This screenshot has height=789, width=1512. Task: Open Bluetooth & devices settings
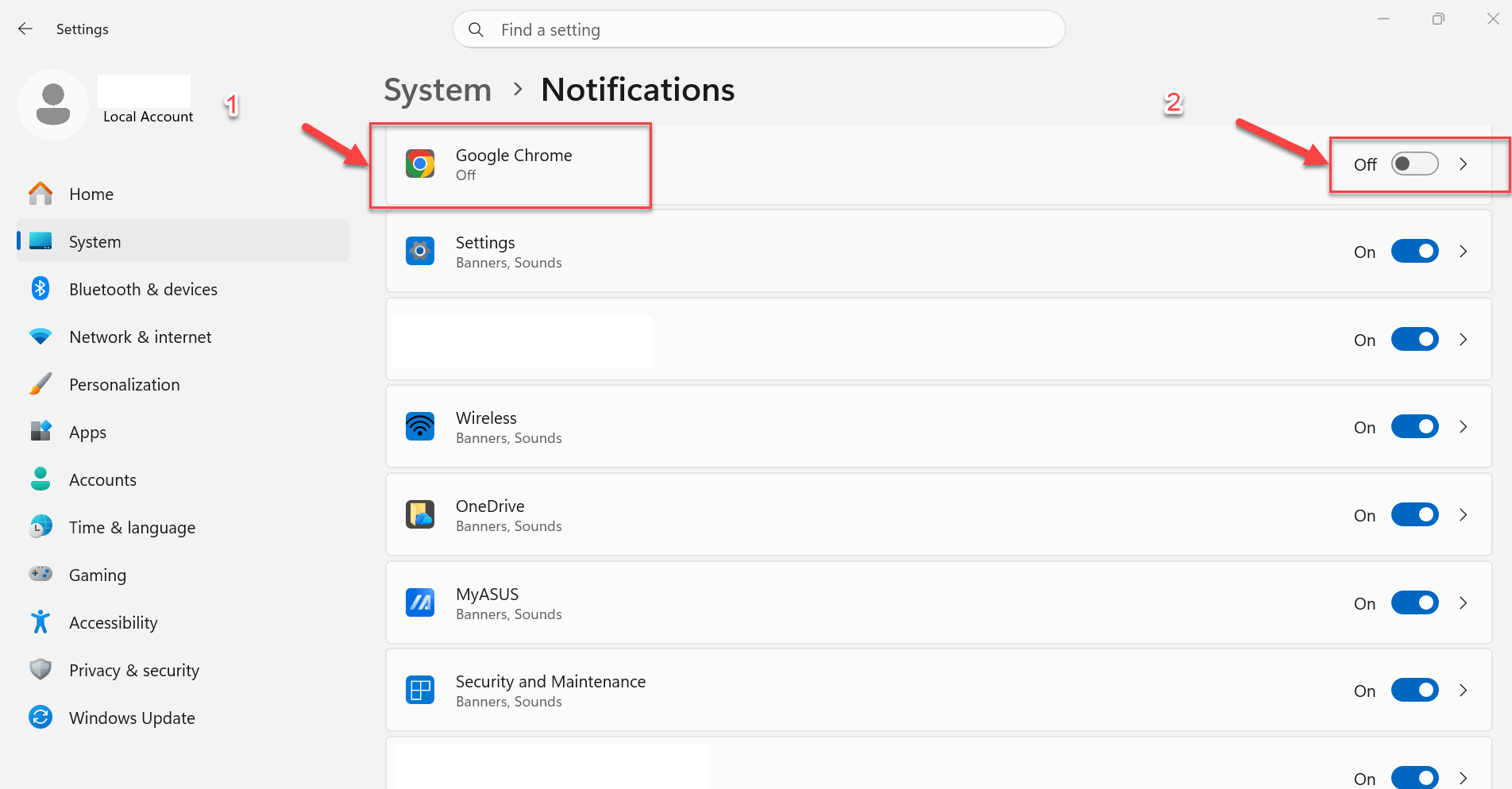click(x=183, y=289)
